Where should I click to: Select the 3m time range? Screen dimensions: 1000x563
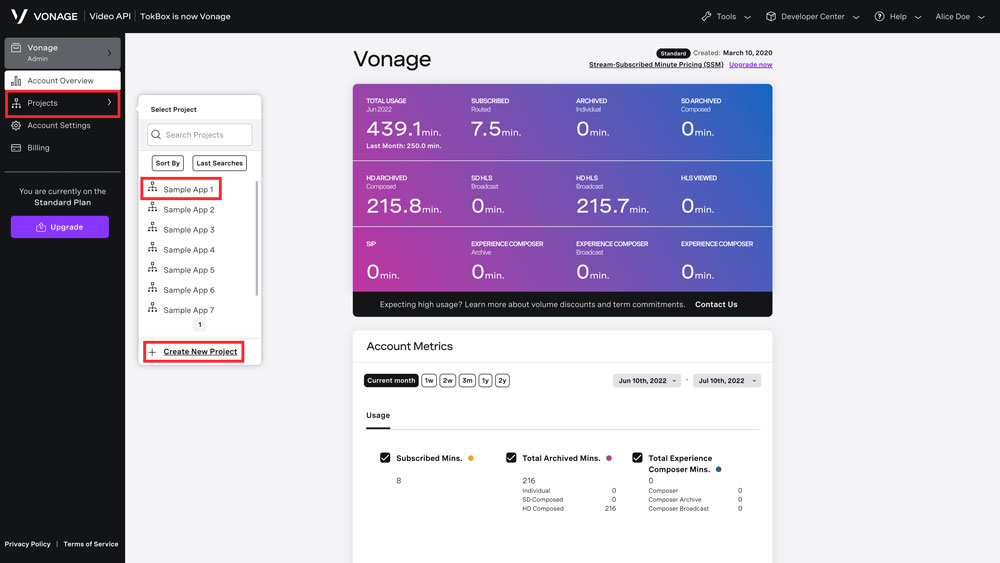point(467,381)
